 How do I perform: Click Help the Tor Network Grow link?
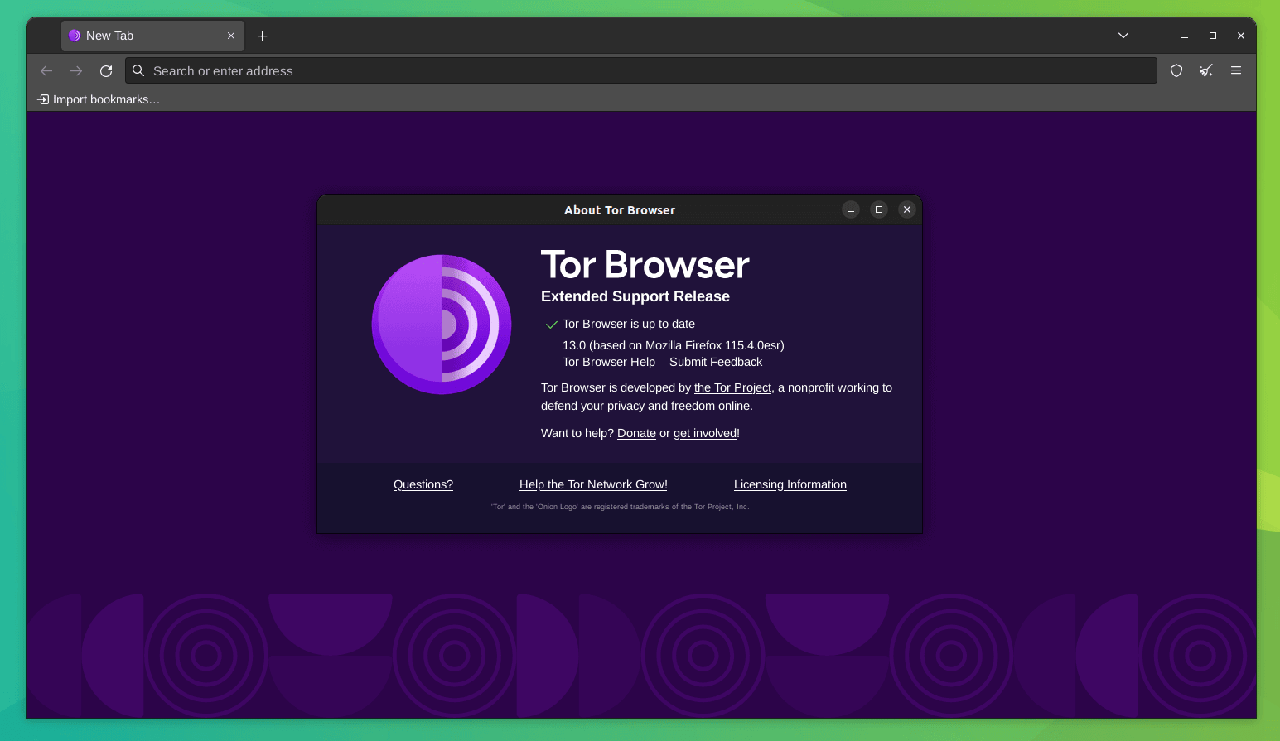[x=593, y=485]
